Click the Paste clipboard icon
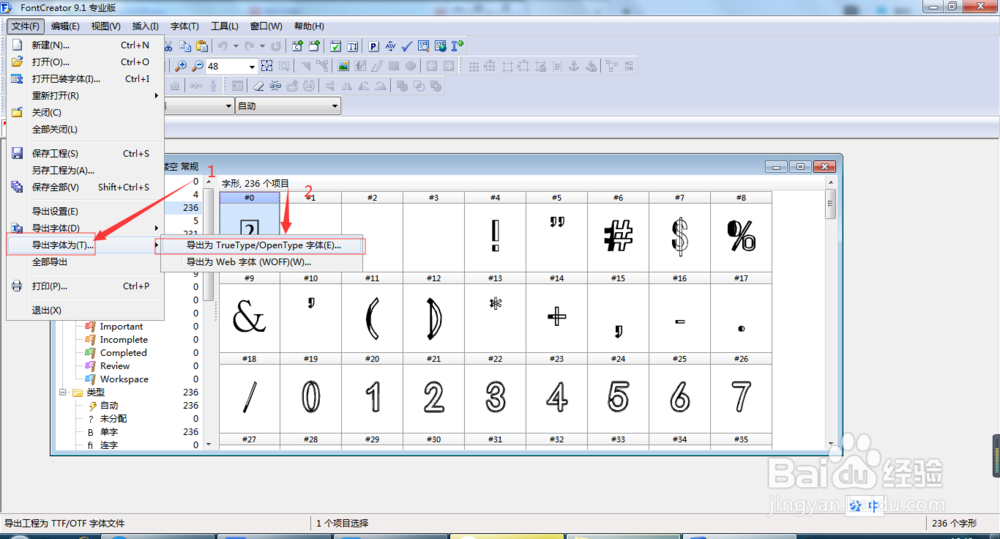 [x=202, y=46]
